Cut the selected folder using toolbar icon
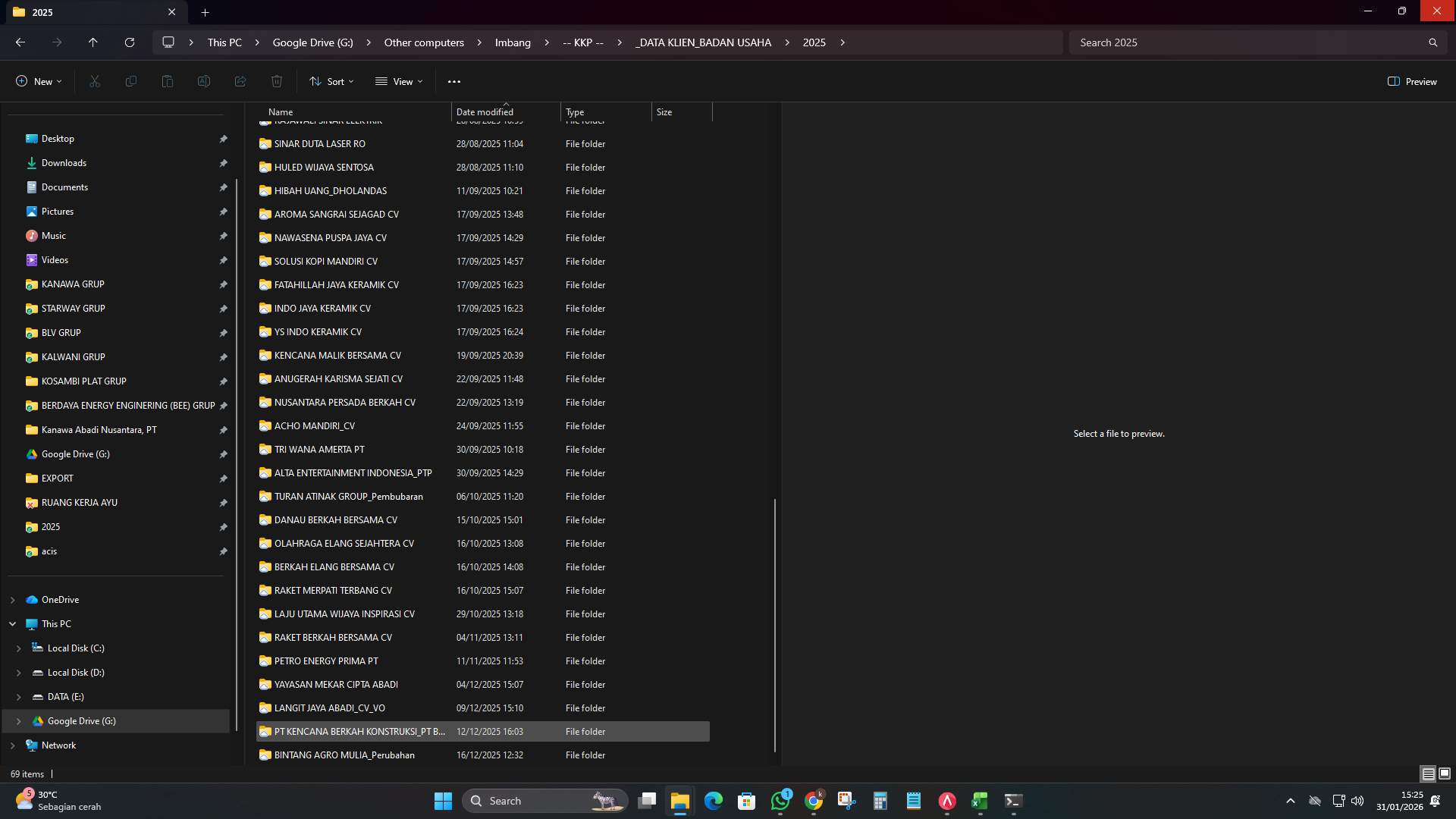1456x819 pixels. tap(94, 81)
